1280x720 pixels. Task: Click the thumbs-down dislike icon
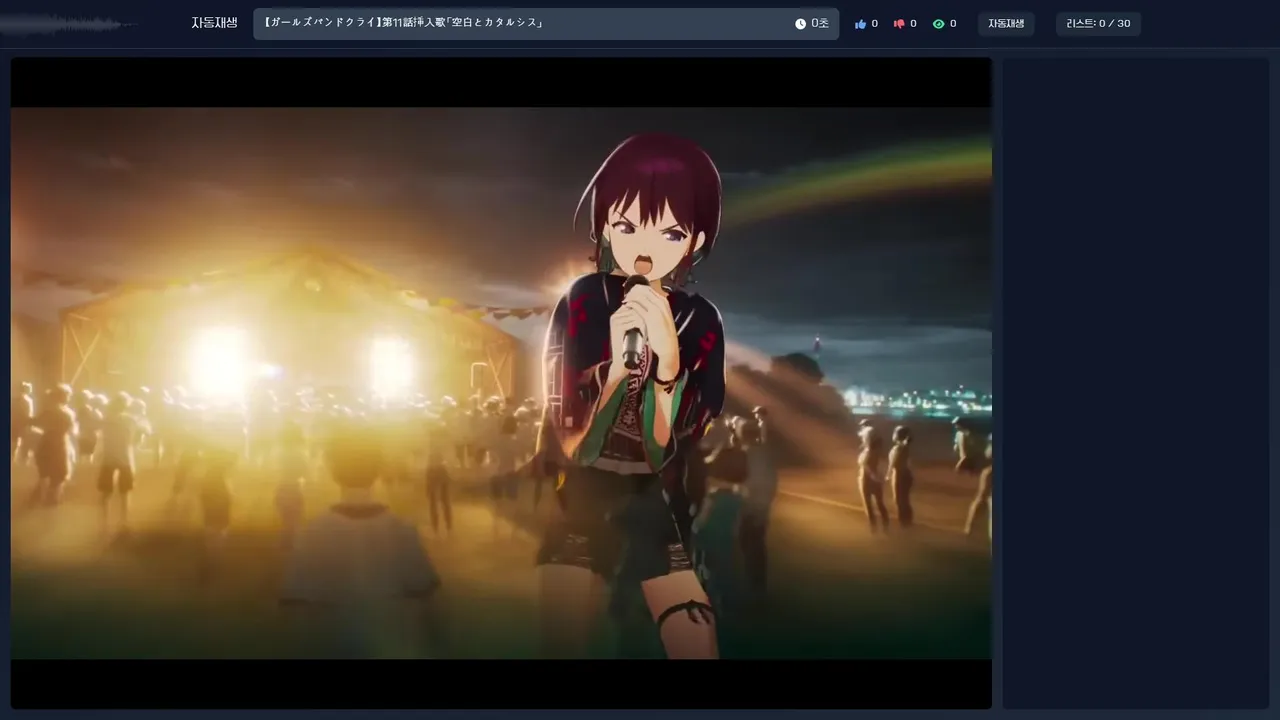(x=899, y=24)
